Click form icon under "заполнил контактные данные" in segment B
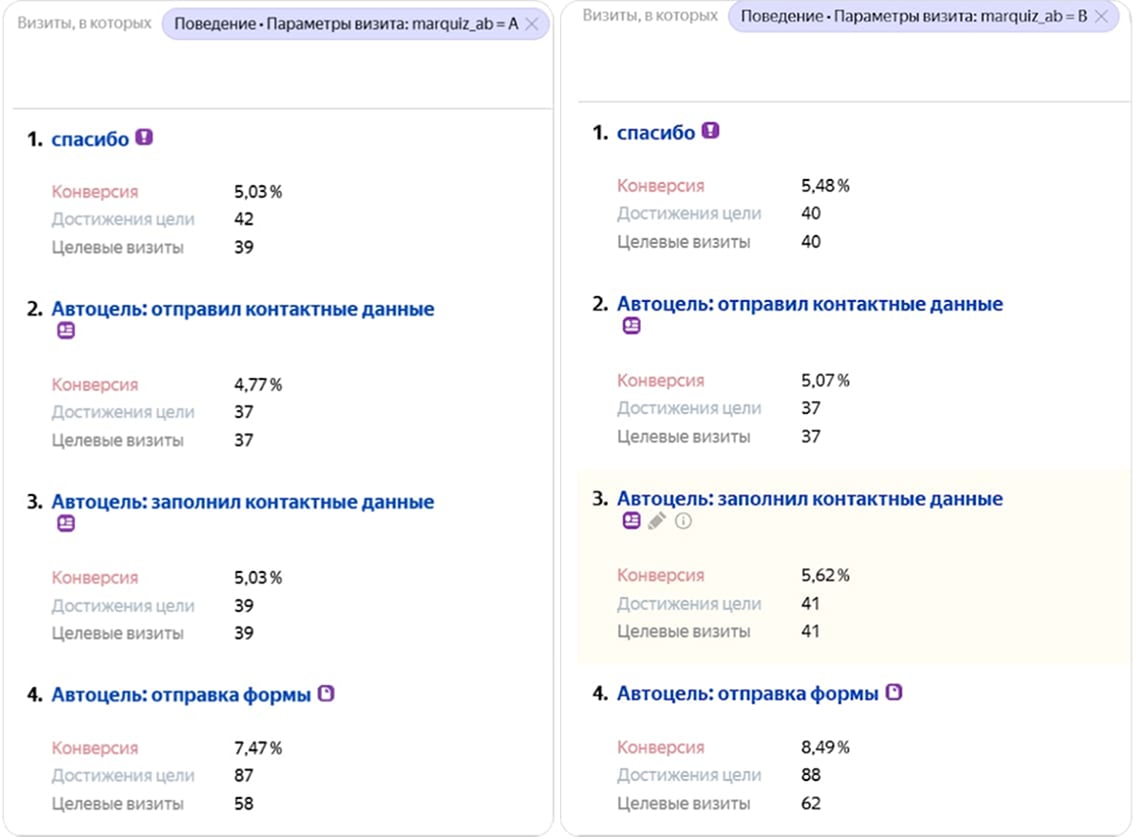This screenshot has width=1138, height=837. tap(631, 520)
